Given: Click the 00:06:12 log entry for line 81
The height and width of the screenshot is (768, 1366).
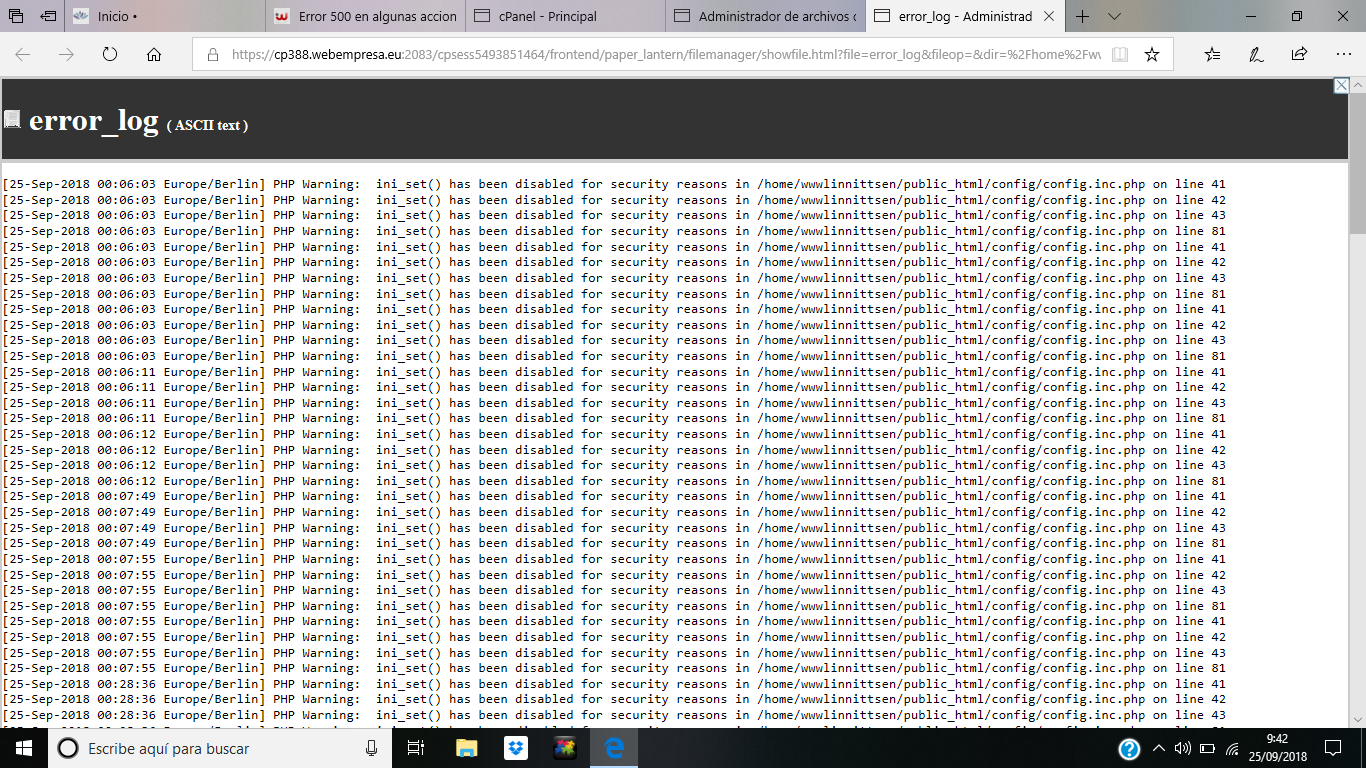Looking at the screenshot, I should [613, 481].
